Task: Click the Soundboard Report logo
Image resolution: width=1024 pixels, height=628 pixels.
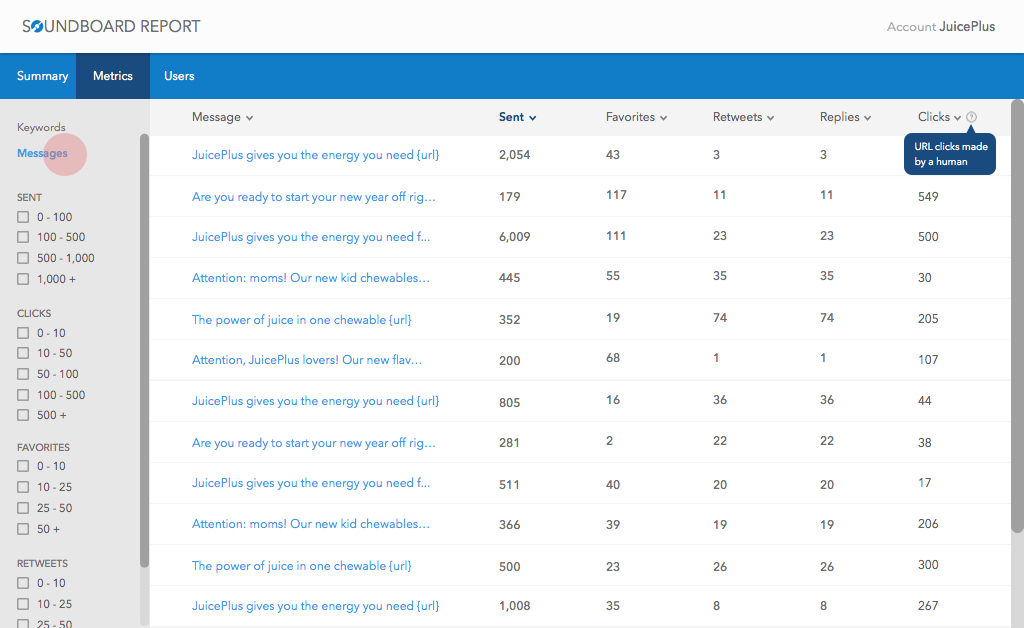Action: pos(111,26)
